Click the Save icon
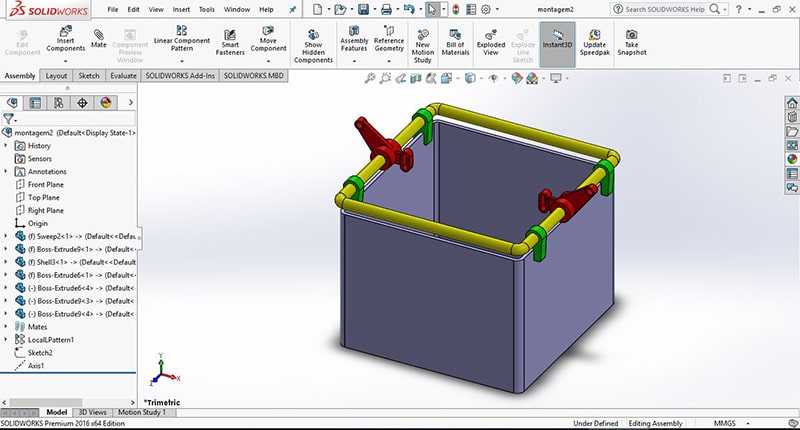Screen dimensions: 800x430 coord(363,9)
